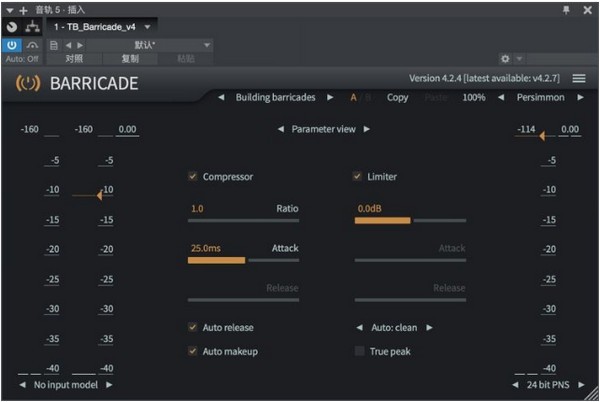The height and width of the screenshot is (402, 600).
Task: Open the Barricade hamburger menu
Action: point(579,78)
